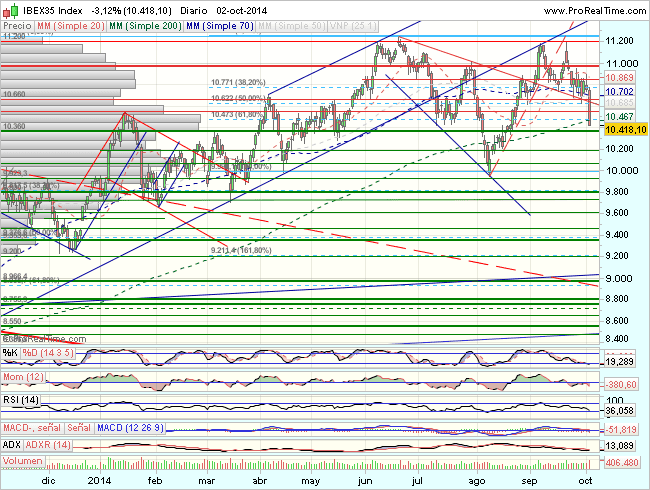Click the 10.869 red price tag
Screen dimensions: 650x490
click(619, 78)
